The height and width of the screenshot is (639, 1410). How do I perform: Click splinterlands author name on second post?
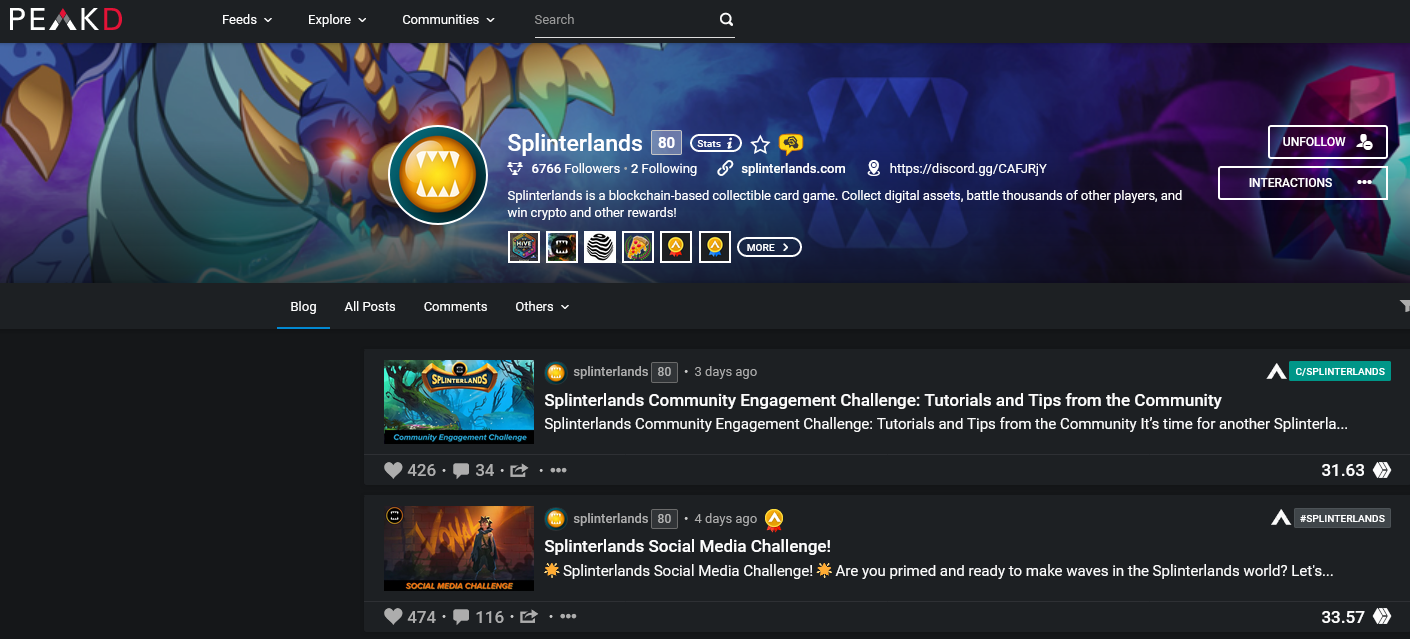pyautogui.click(x=610, y=519)
